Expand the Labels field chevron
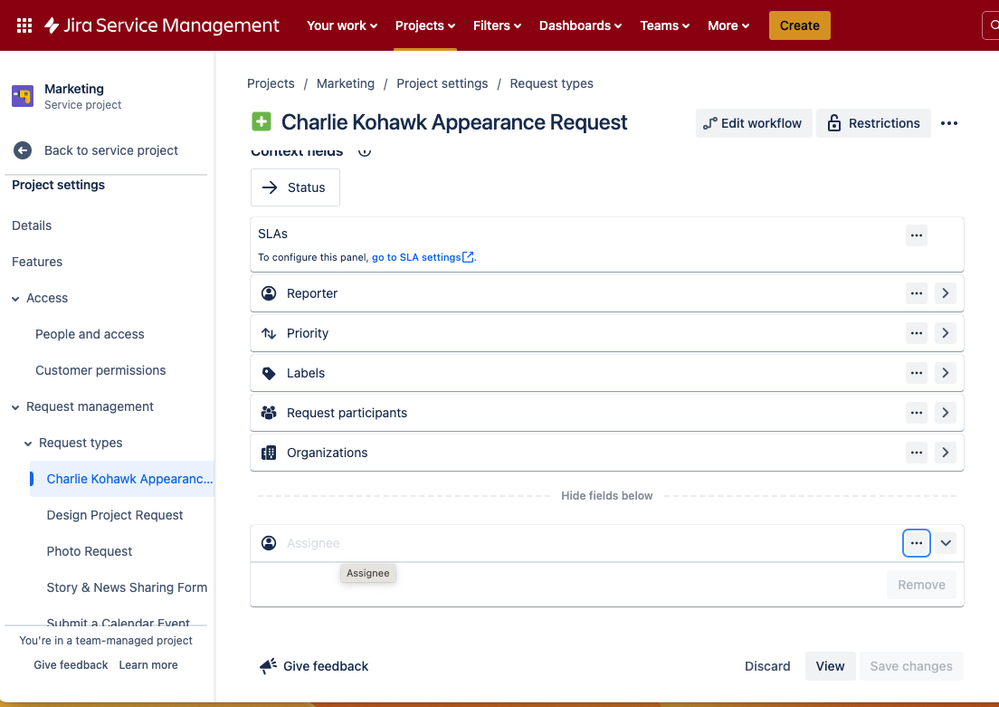 tap(945, 373)
